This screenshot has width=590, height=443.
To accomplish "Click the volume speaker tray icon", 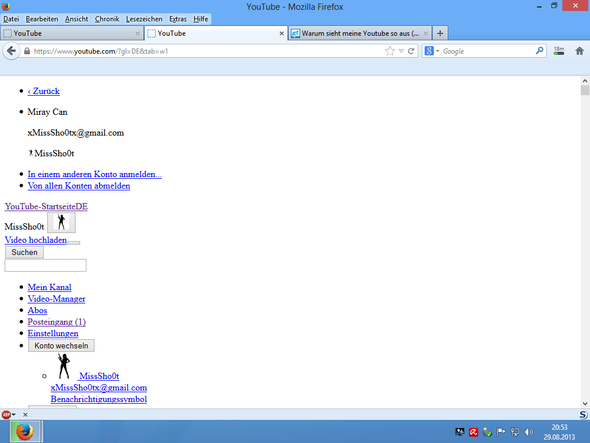I will coord(529,432).
